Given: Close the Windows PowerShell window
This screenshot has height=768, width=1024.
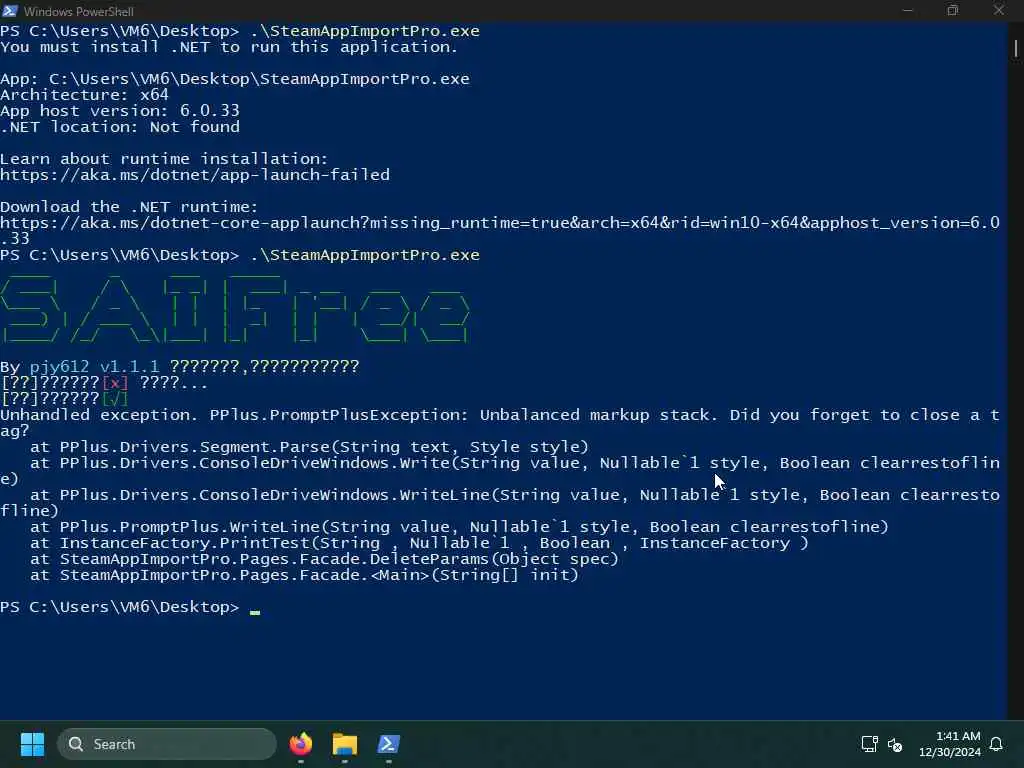Looking at the screenshot, I should pos(999,10).
